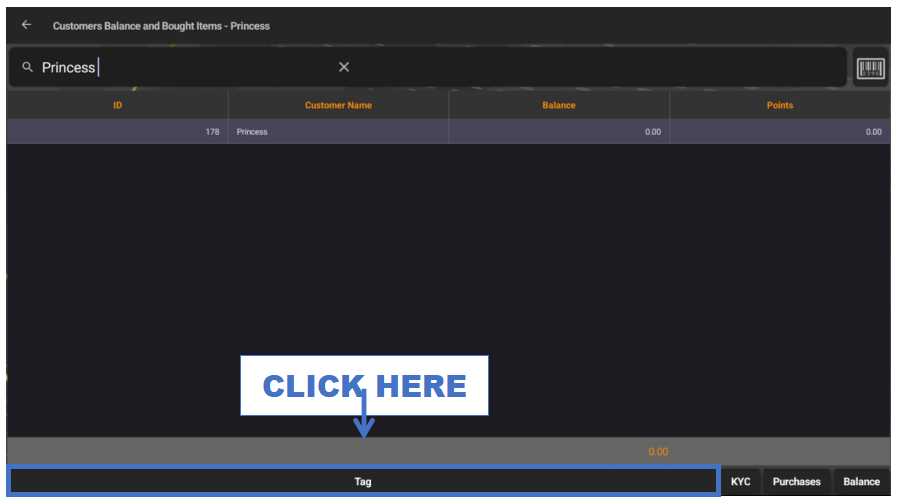This screenshot has width=897, height=502.
Task: Click Princess row balance value 0.00
Action: tap(559, 132)
